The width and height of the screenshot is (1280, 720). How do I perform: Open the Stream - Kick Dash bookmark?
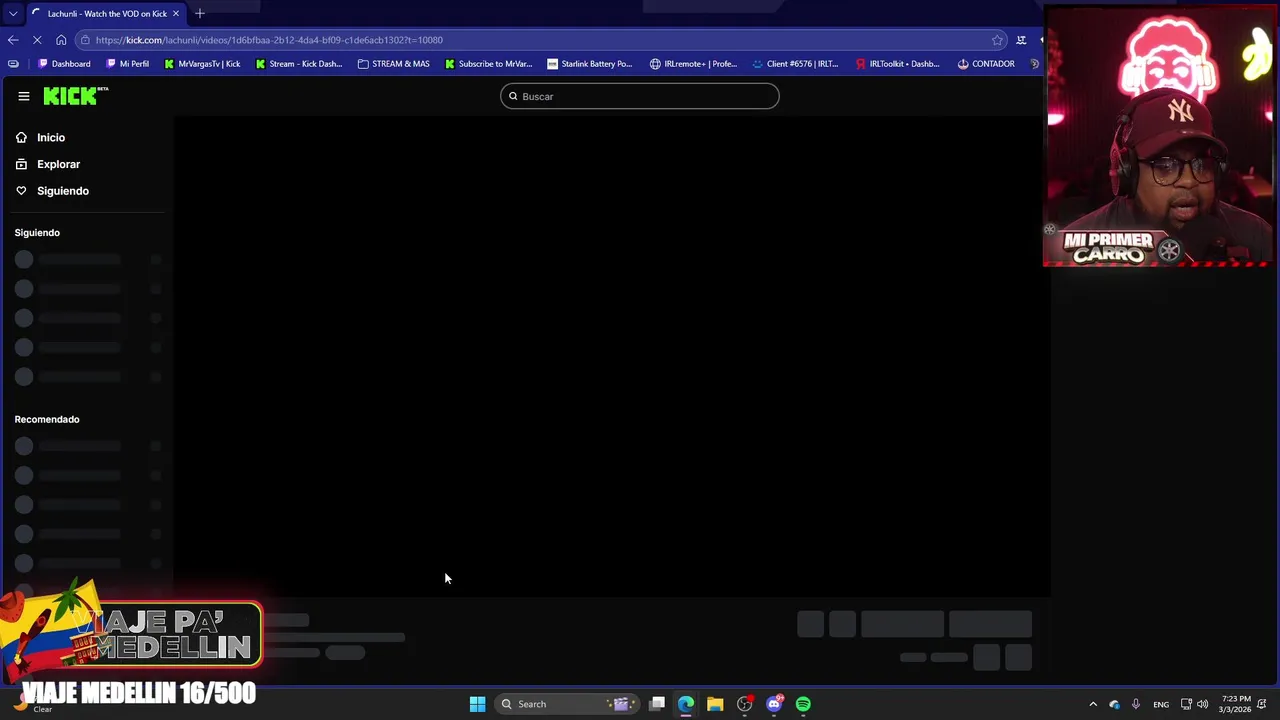(298, 64)
